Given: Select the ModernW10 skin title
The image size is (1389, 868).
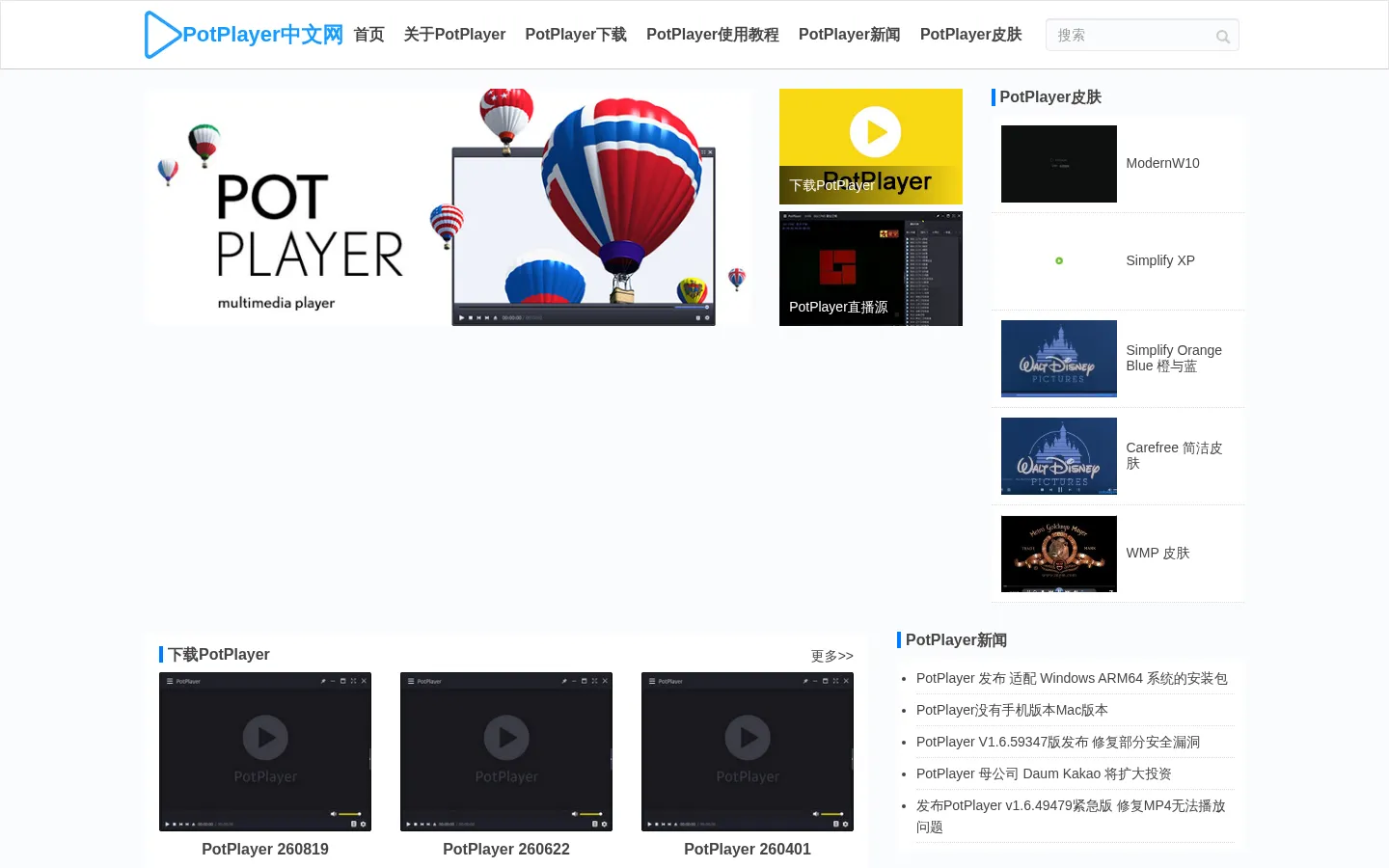Looking at the screenshot, I should click(1163, 163).
